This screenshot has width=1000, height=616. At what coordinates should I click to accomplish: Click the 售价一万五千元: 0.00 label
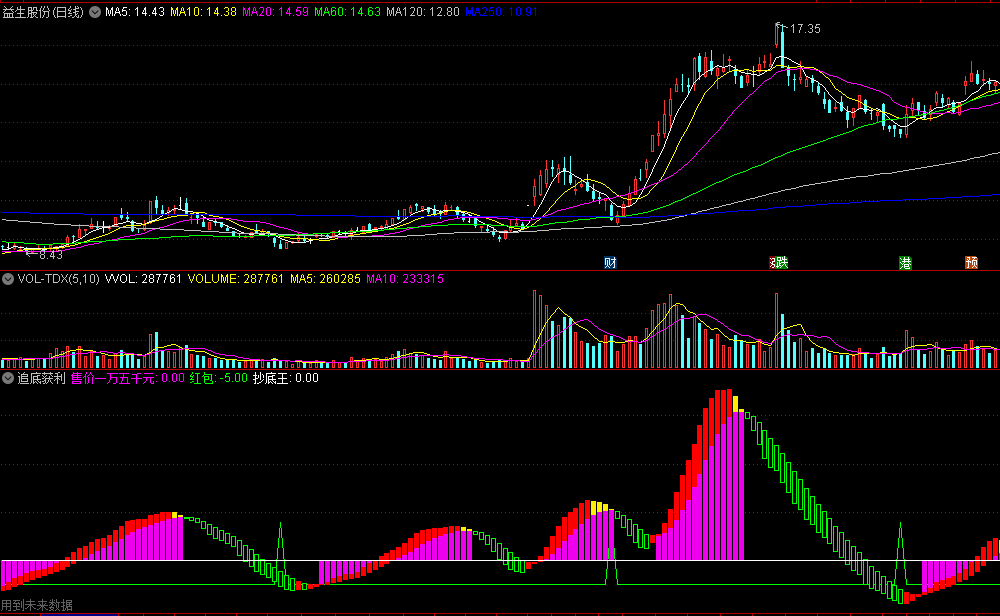(128, 378)
